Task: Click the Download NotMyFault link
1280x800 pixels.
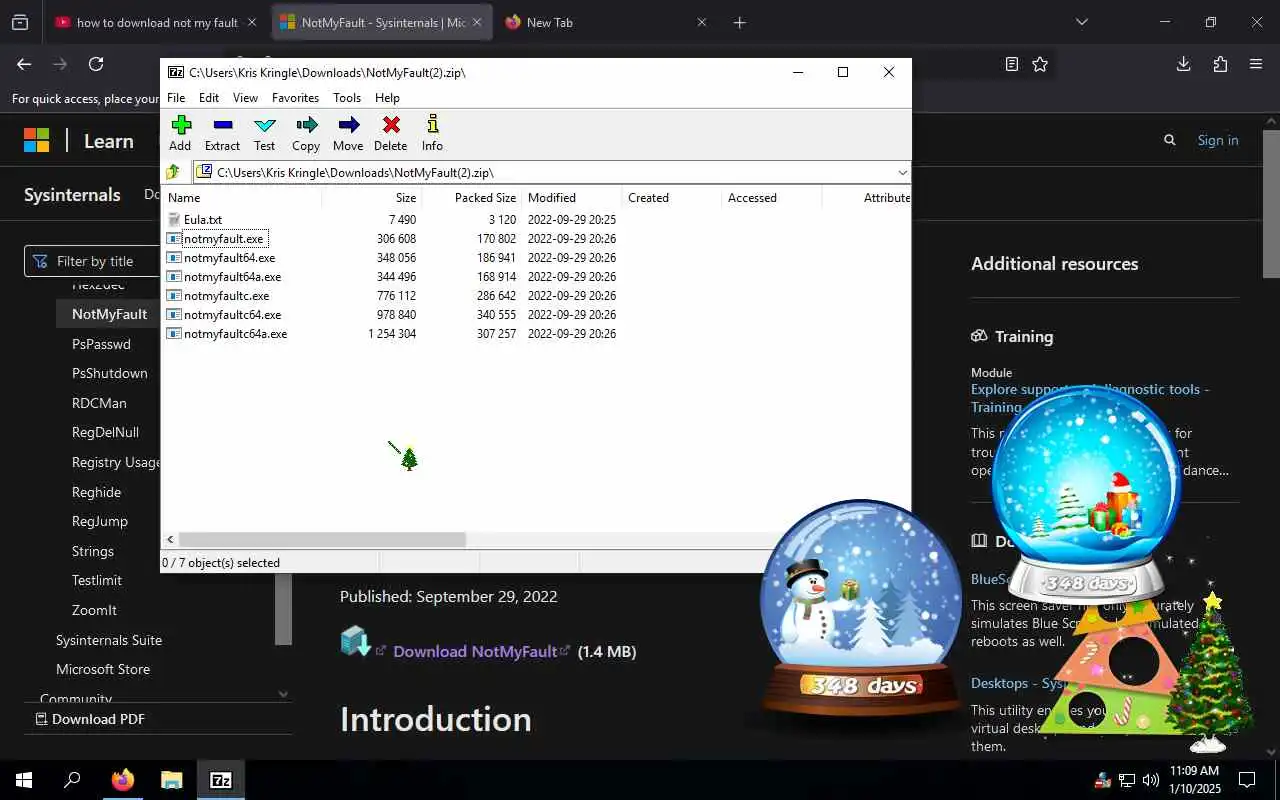Action: click(x=475, y=651)
